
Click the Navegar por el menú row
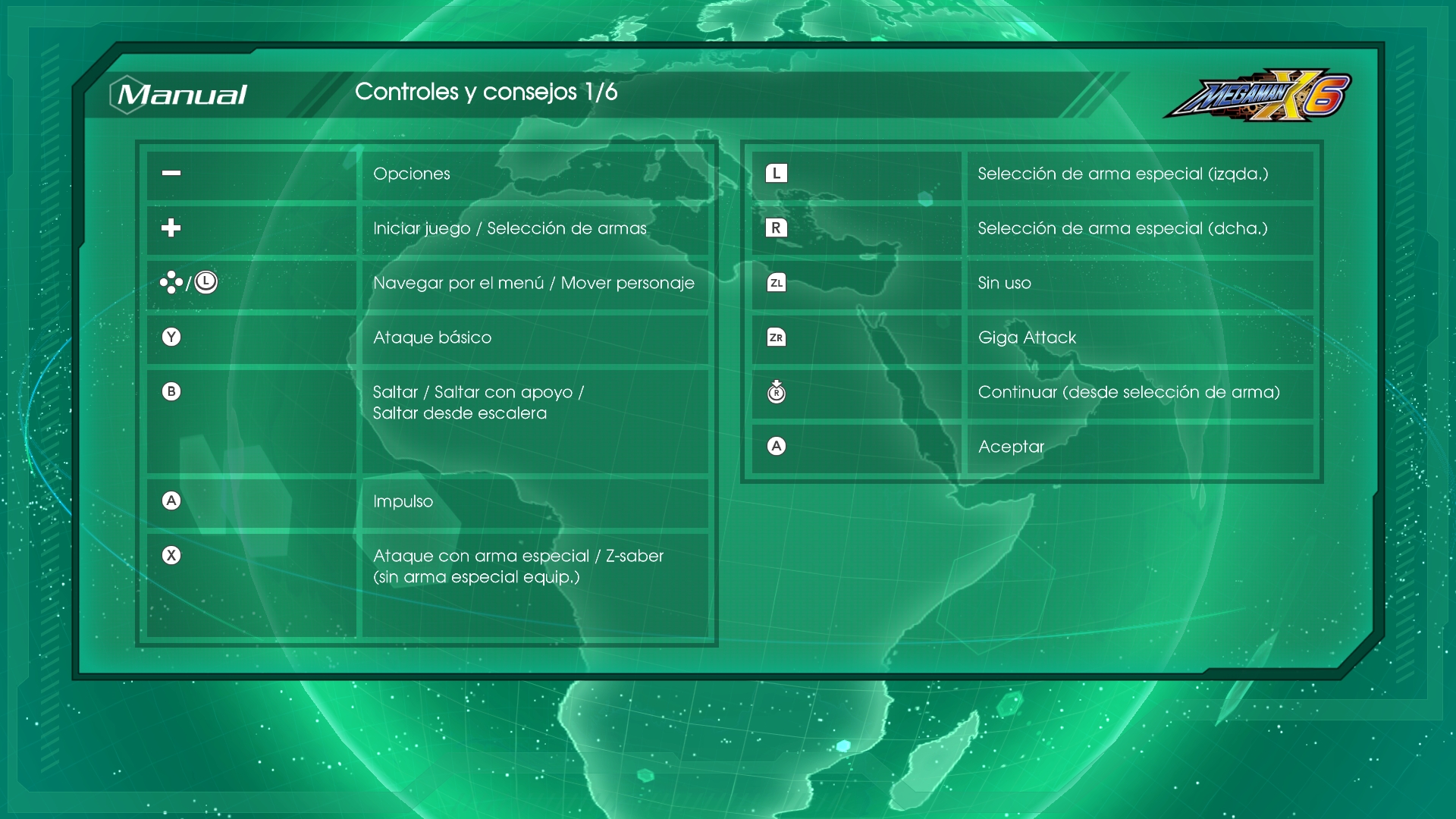tap(533, 283)
